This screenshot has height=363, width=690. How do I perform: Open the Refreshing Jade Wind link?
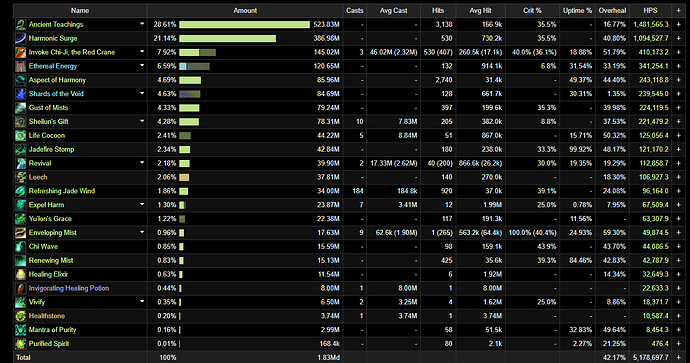pos(62,191)
